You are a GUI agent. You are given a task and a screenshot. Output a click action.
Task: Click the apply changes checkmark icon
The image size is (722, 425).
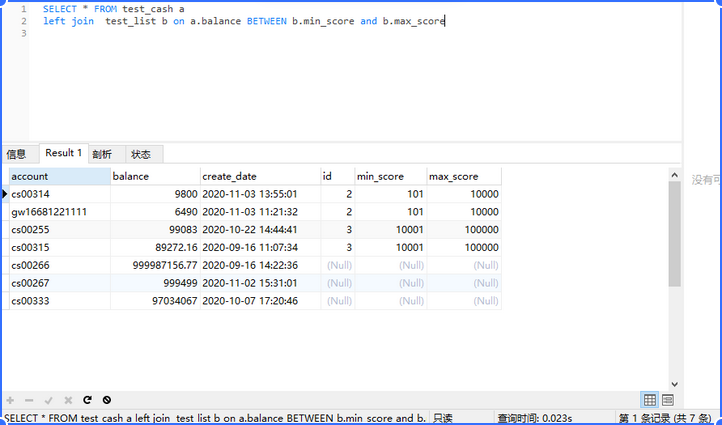coord(48,399)
